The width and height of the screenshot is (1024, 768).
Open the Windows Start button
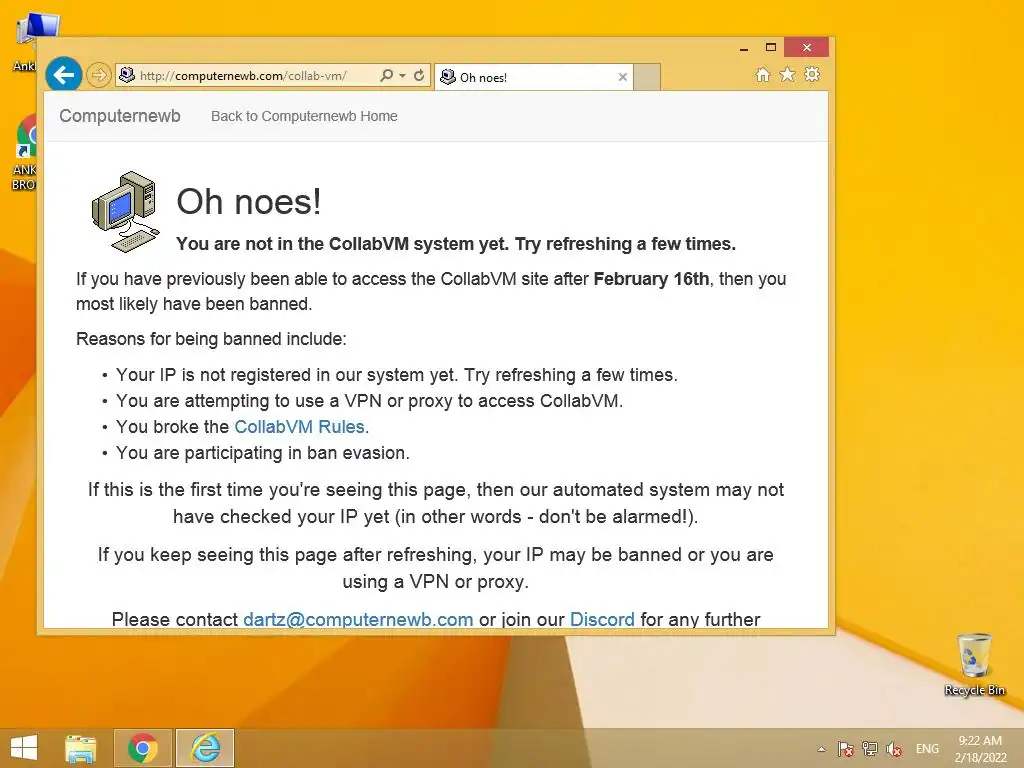point(24,748)
